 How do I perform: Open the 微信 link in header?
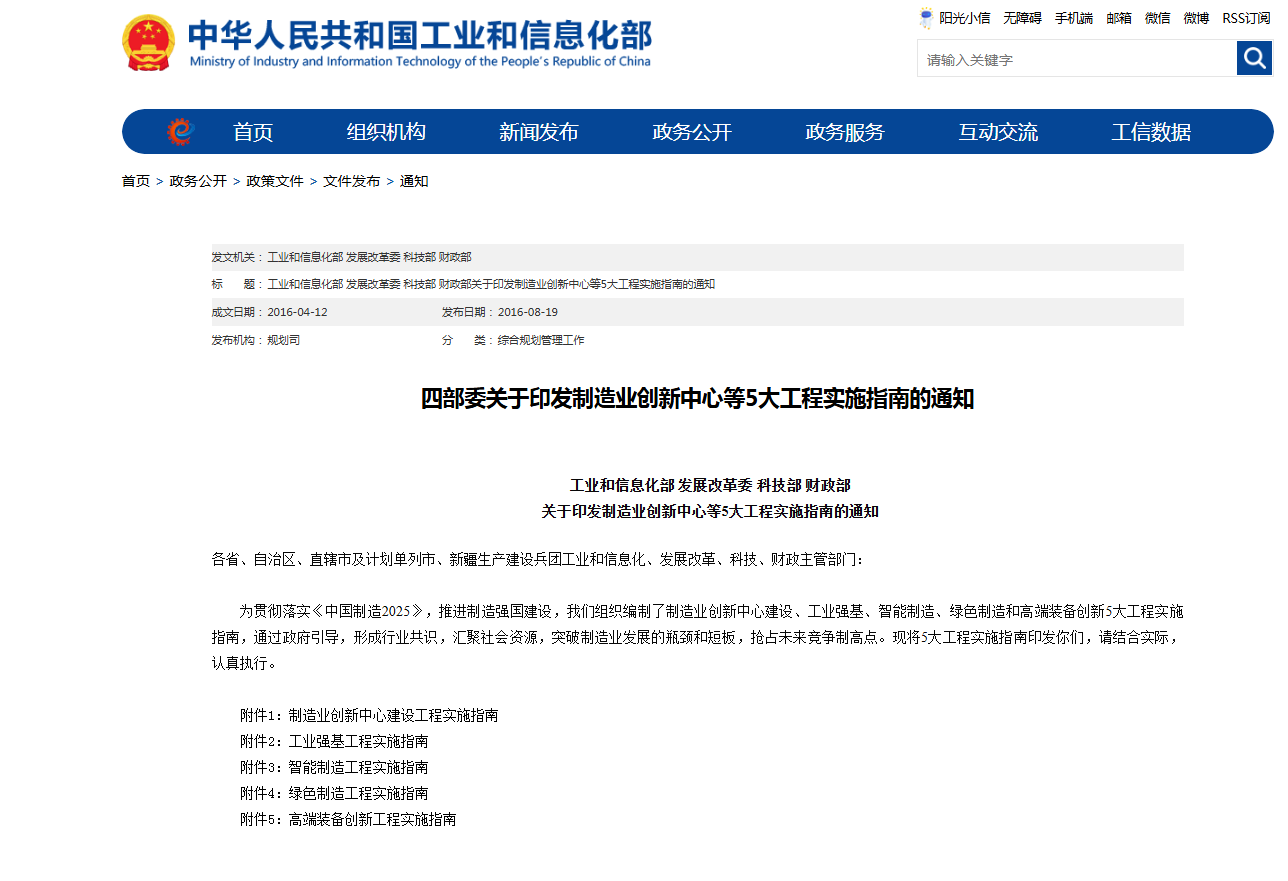click(x=1157, y=18)
